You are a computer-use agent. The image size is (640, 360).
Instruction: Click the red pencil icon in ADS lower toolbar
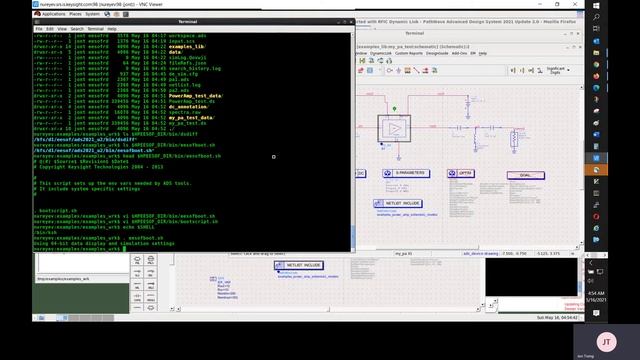click(x=360, y=71)
